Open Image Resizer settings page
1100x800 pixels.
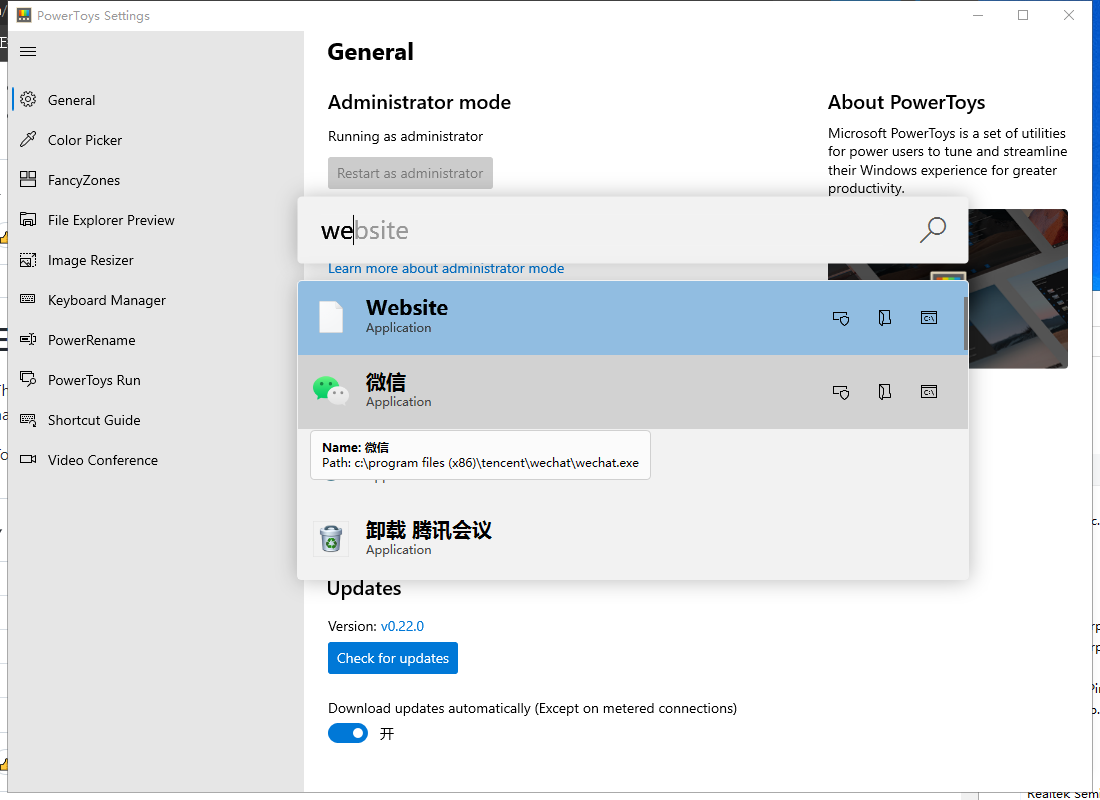[156, 260]
